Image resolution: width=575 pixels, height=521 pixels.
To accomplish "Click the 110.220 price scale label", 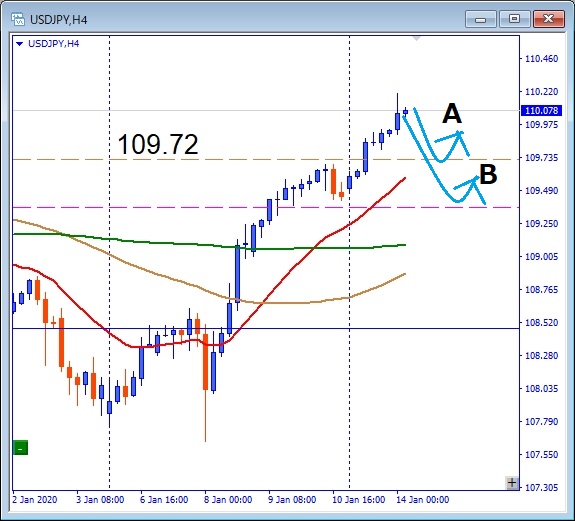I will 542,92.
